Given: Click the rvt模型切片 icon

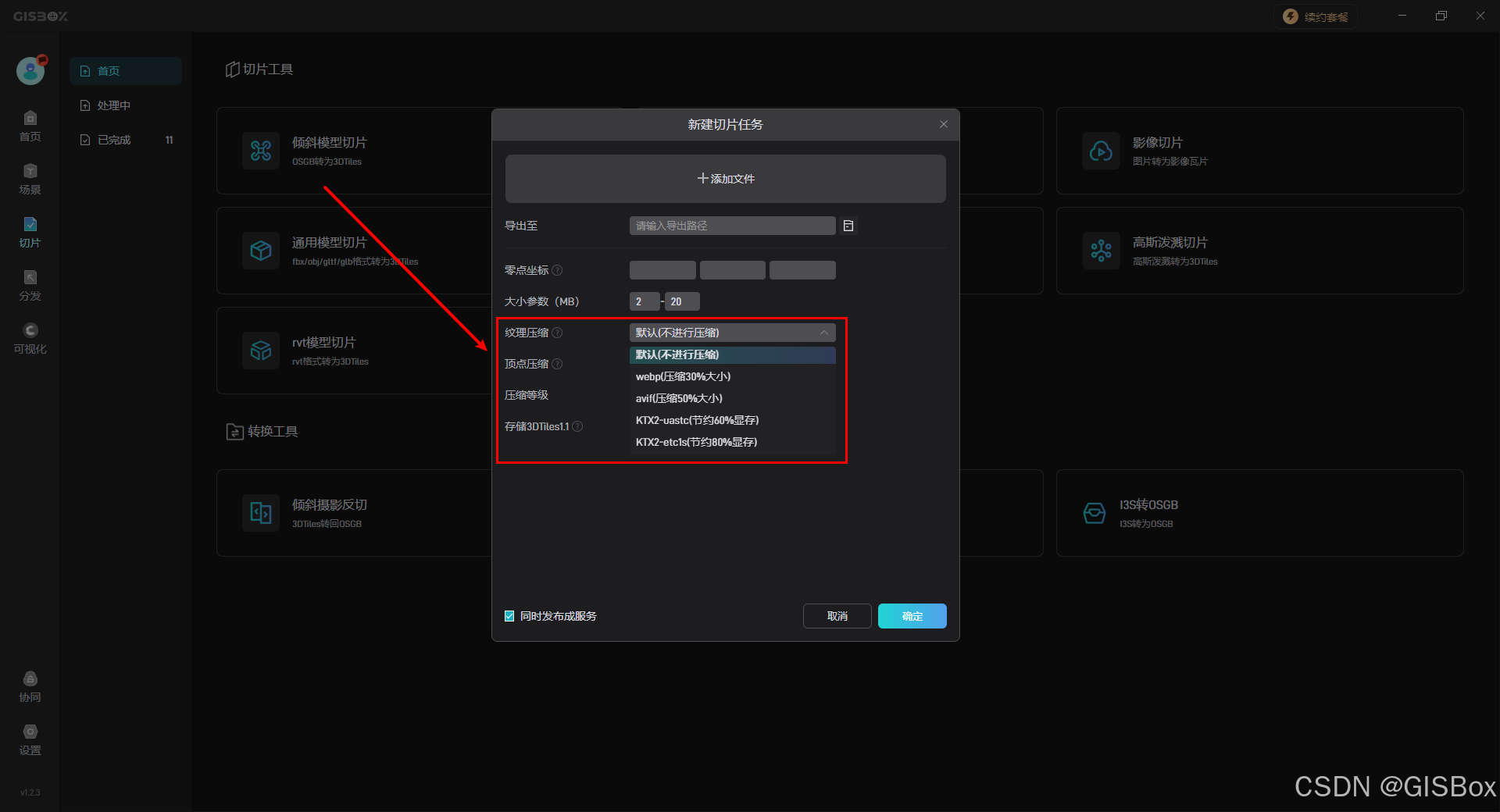Looking at the screenshot, I should (261, 351).
